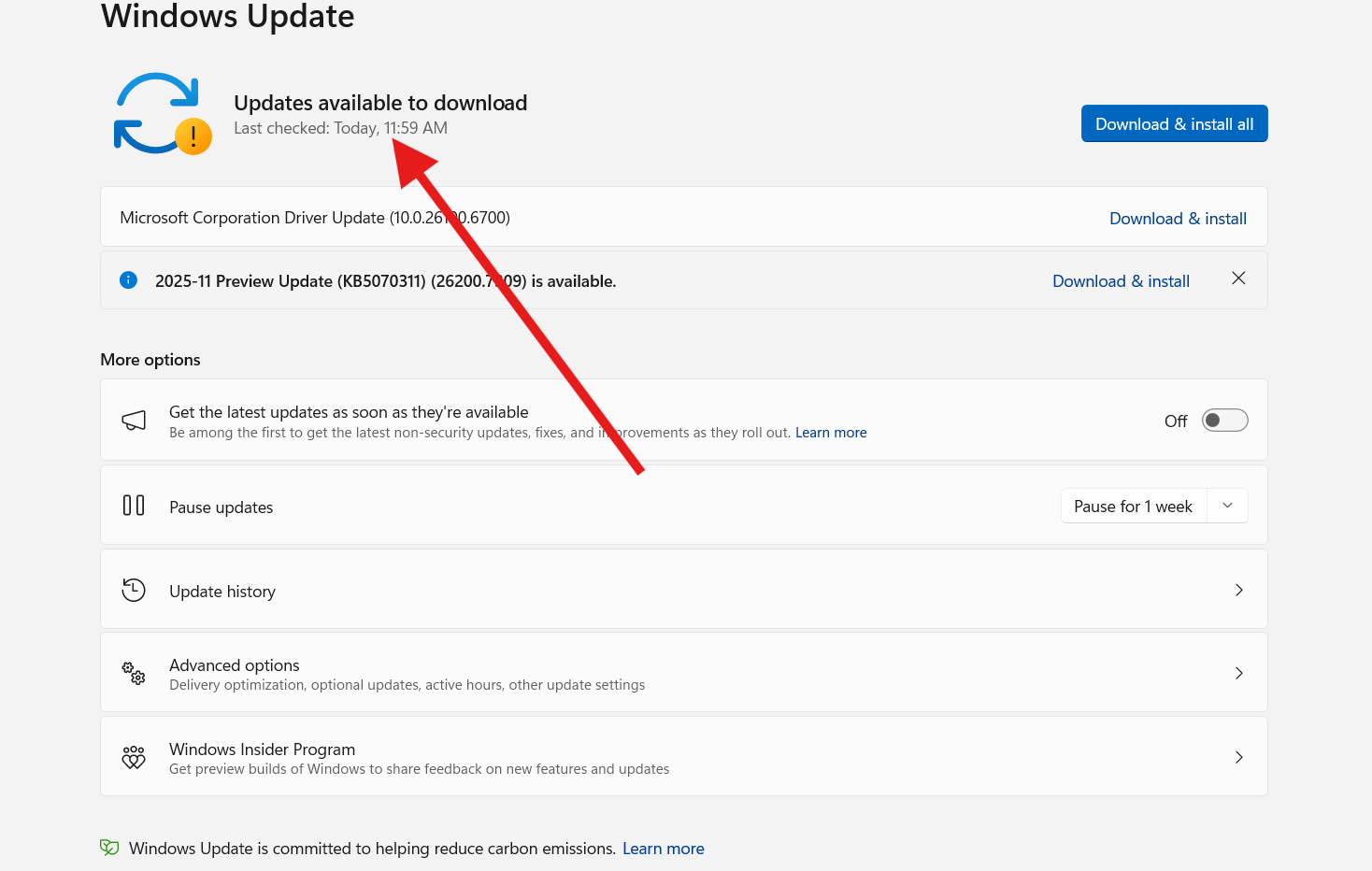This screenshot has width=1372, height=871.
Task: Click the Download & install all button
Action: pos(1174,123)
